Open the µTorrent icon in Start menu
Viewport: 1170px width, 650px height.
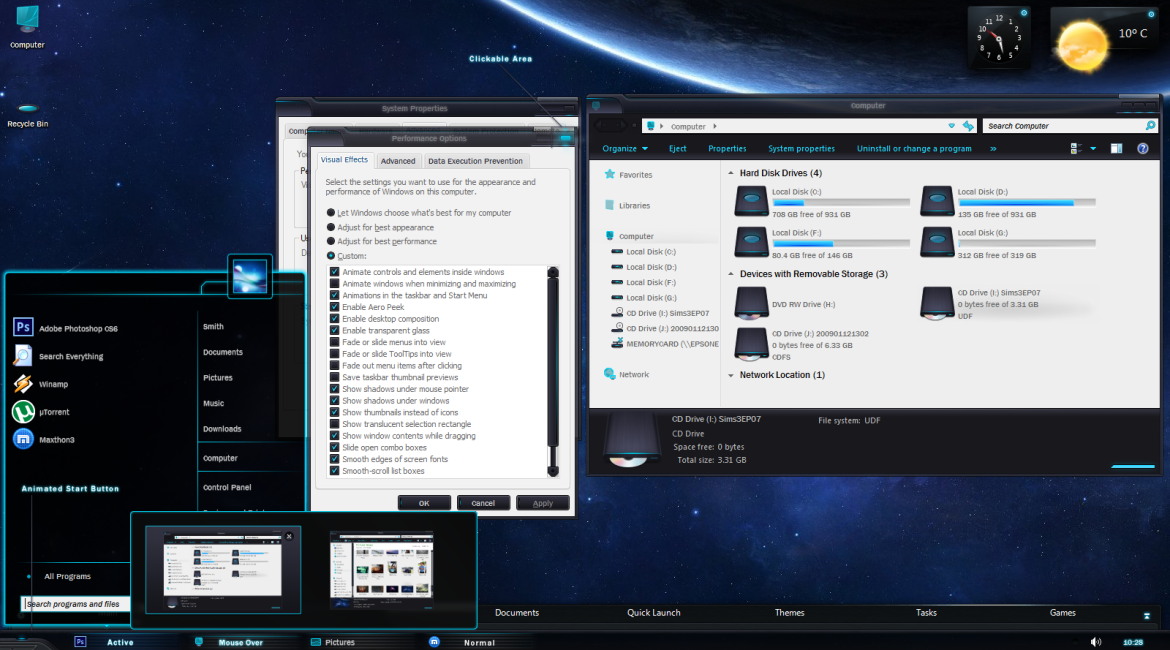tap(24, 412)
